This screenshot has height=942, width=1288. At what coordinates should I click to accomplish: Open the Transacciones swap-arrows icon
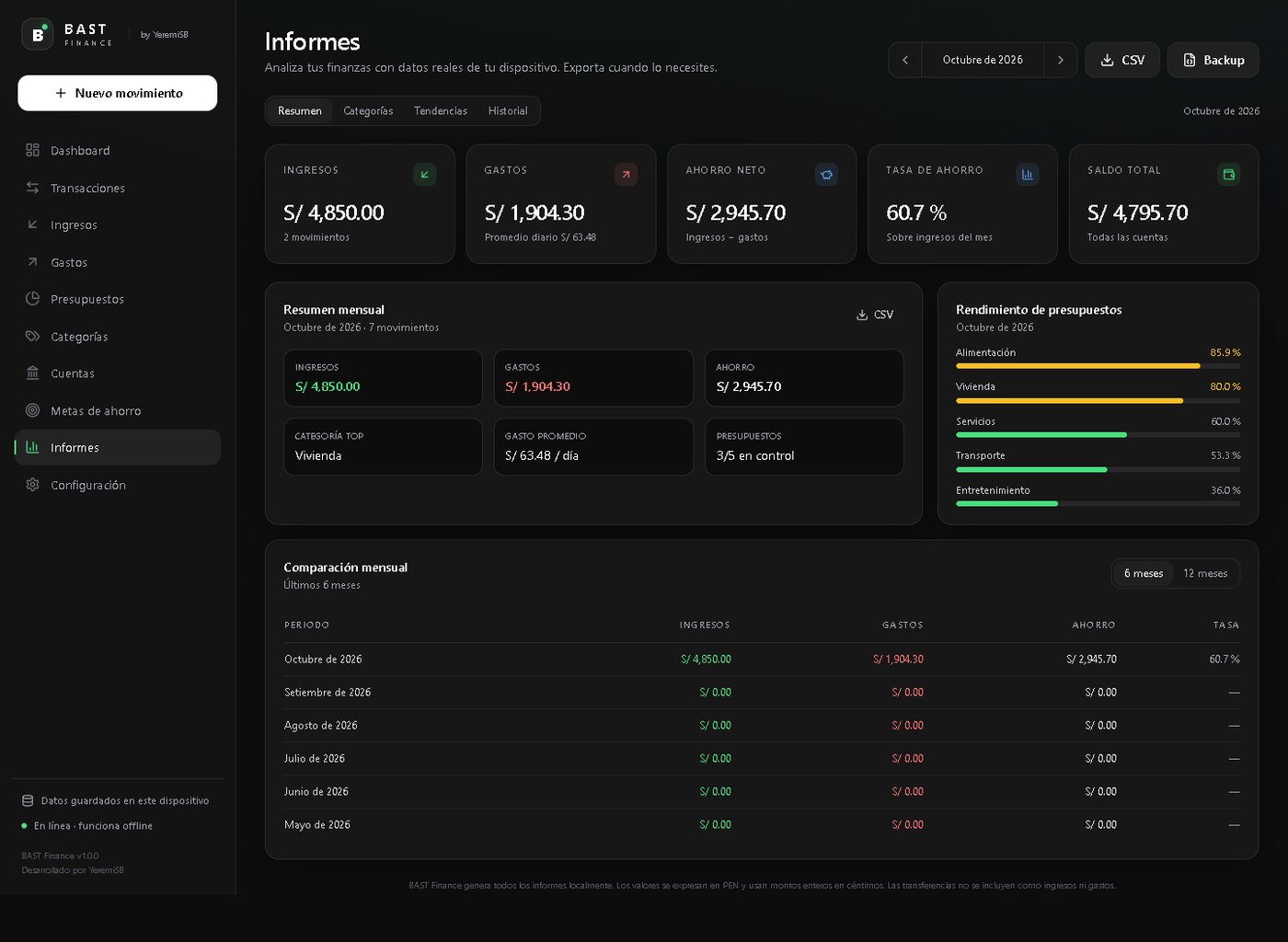point(33,188)
